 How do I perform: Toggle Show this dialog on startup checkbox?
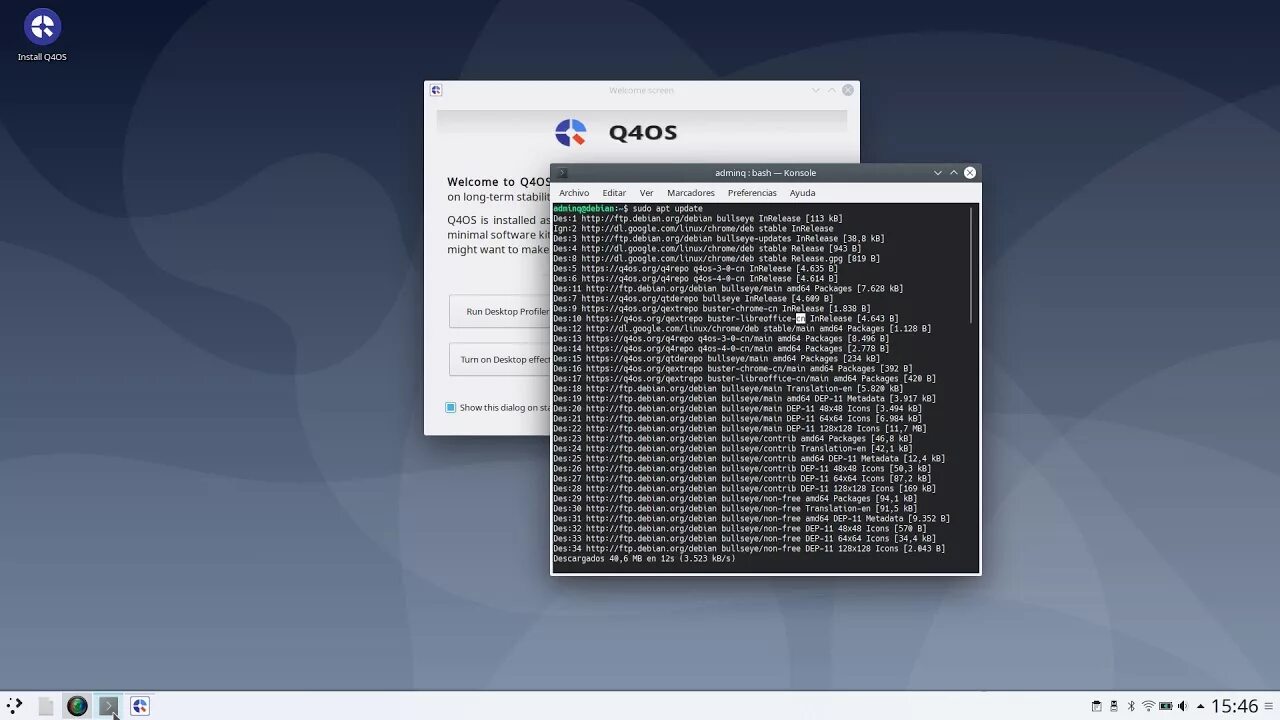[x=451, y=407]
